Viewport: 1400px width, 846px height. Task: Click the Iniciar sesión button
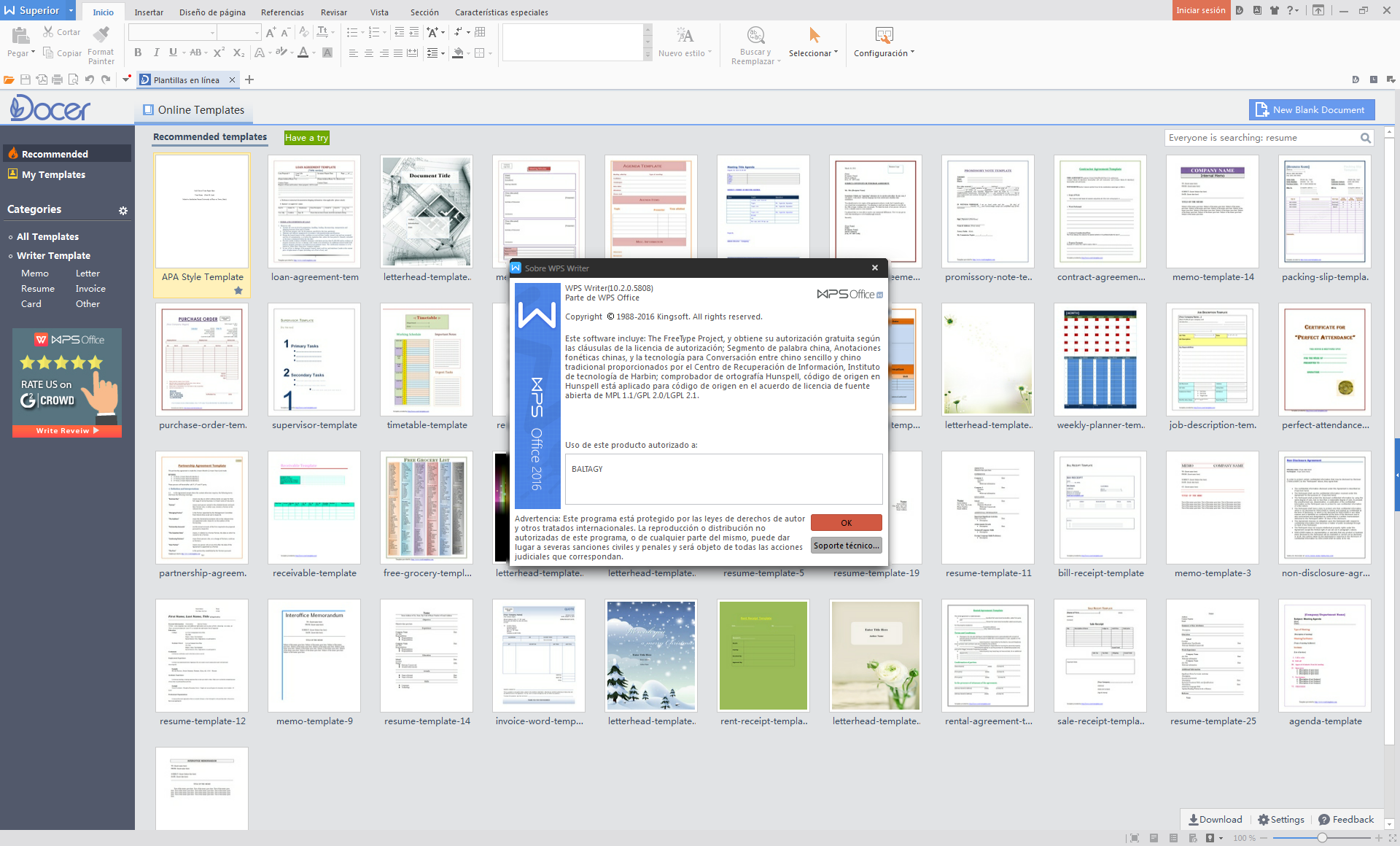point(1200,10)
